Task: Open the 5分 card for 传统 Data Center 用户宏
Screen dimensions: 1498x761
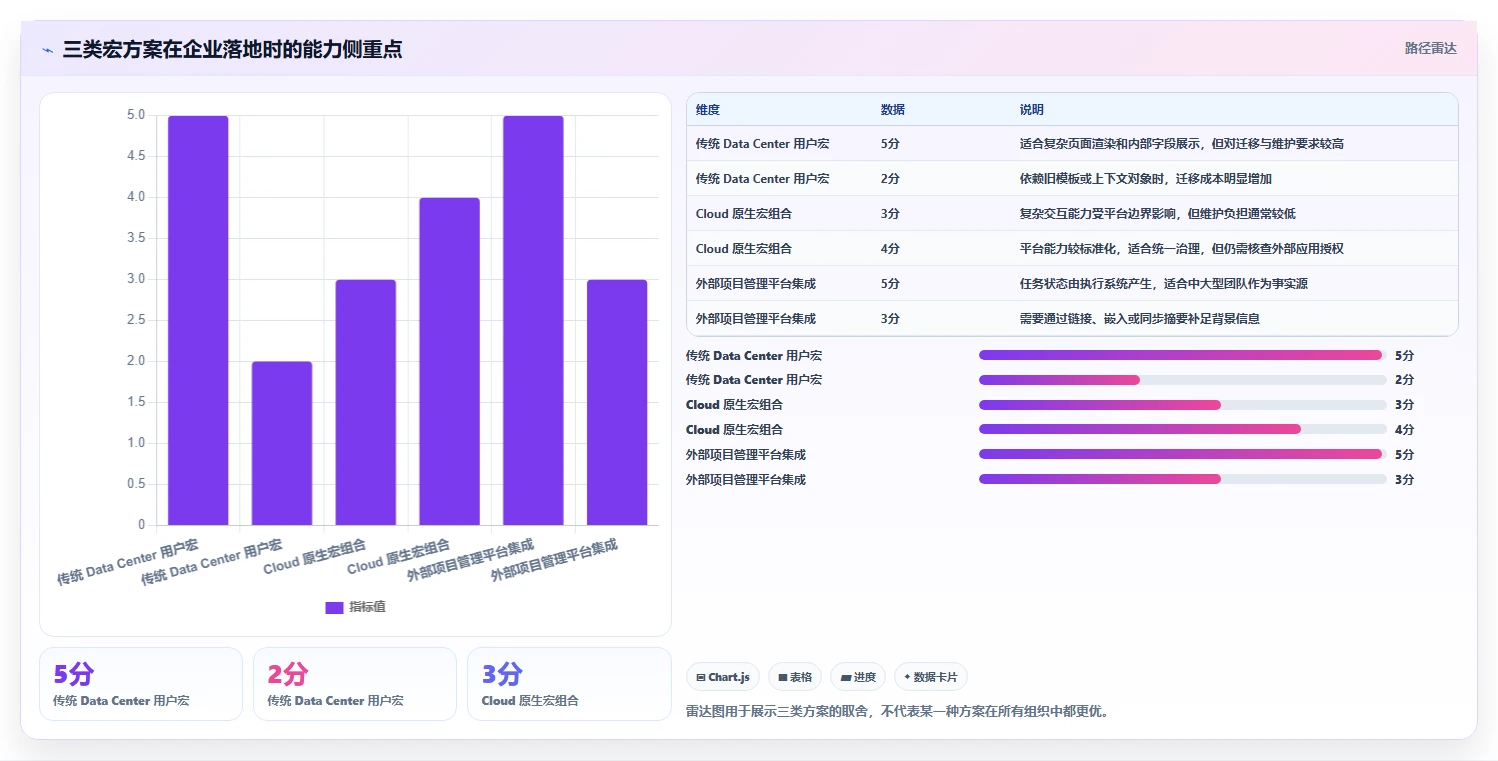Action: pos(141,684)
